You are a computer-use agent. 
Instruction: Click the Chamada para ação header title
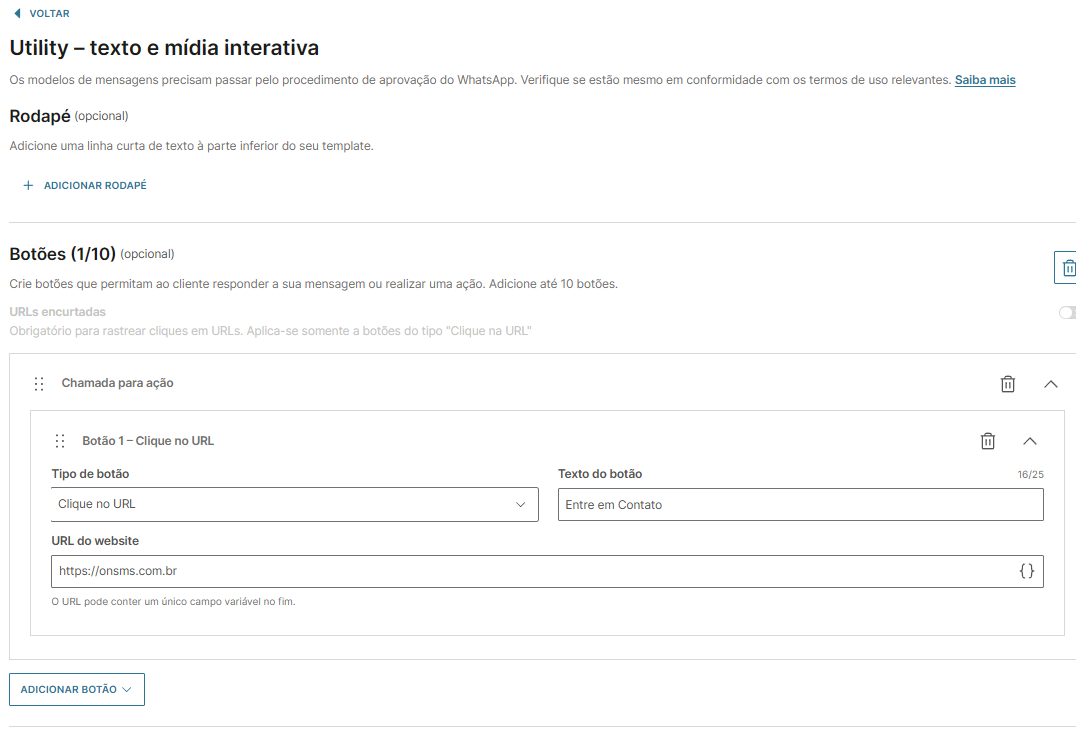click(118, 383)
